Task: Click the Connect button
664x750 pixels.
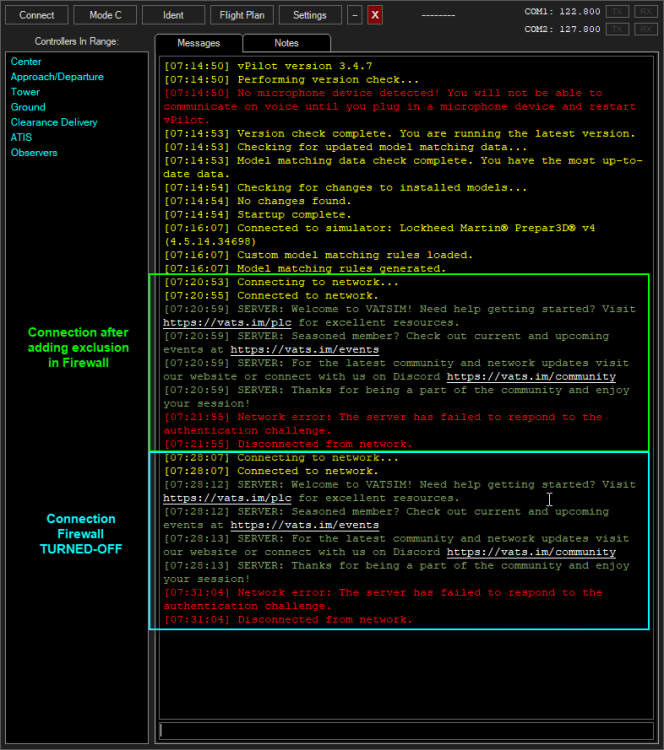Action: coord(37,15)
